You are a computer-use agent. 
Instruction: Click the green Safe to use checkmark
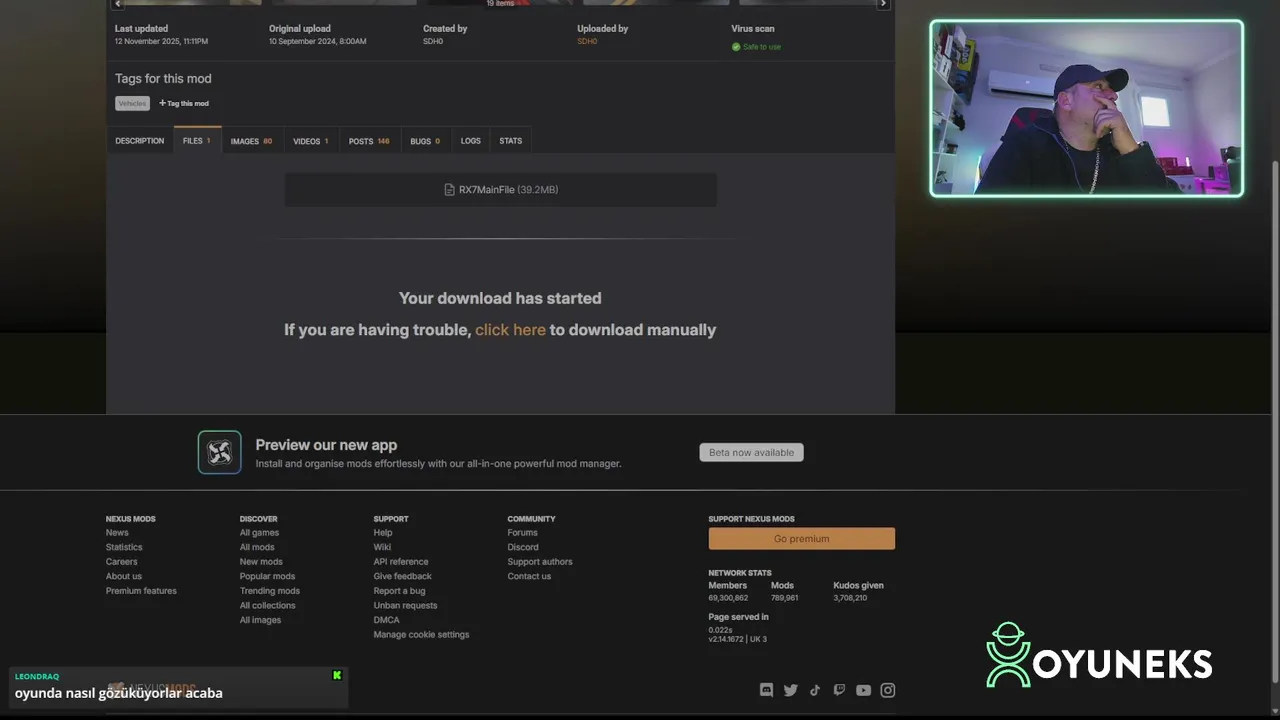click(x=736, y=47)
